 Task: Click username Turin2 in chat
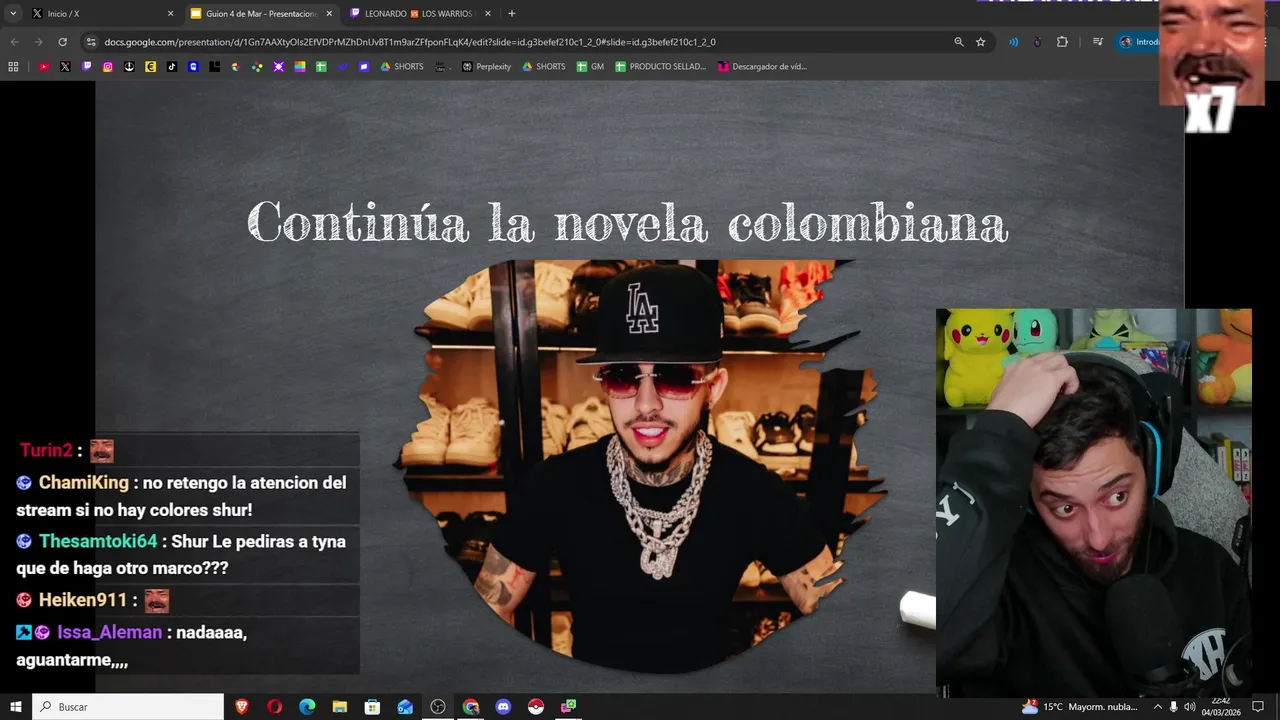pyautogui.click(x=46, y=451)
